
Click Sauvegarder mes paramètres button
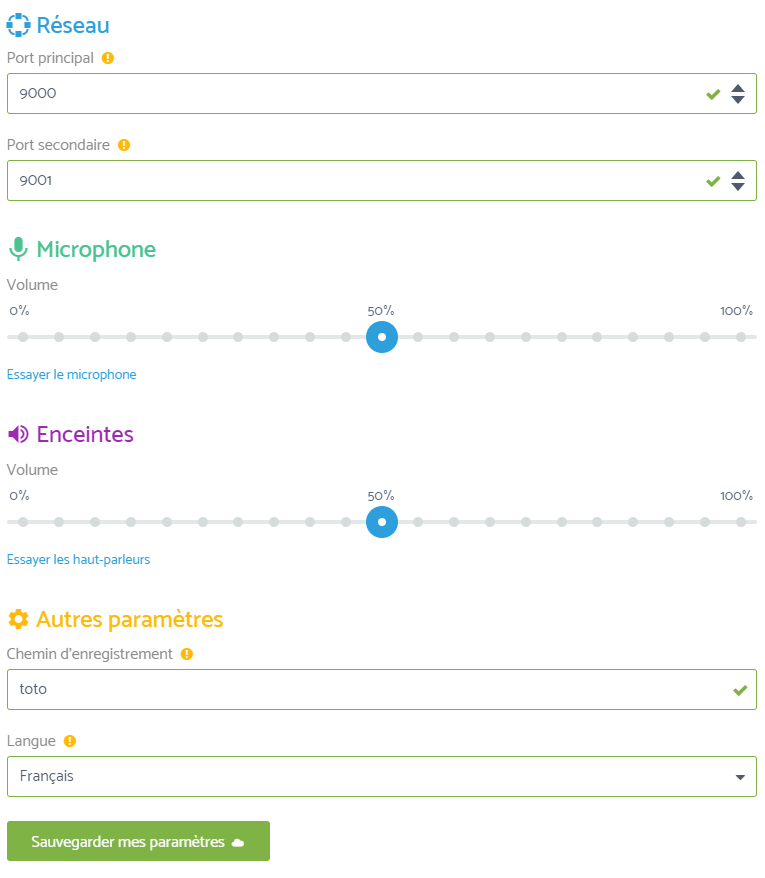138,841
